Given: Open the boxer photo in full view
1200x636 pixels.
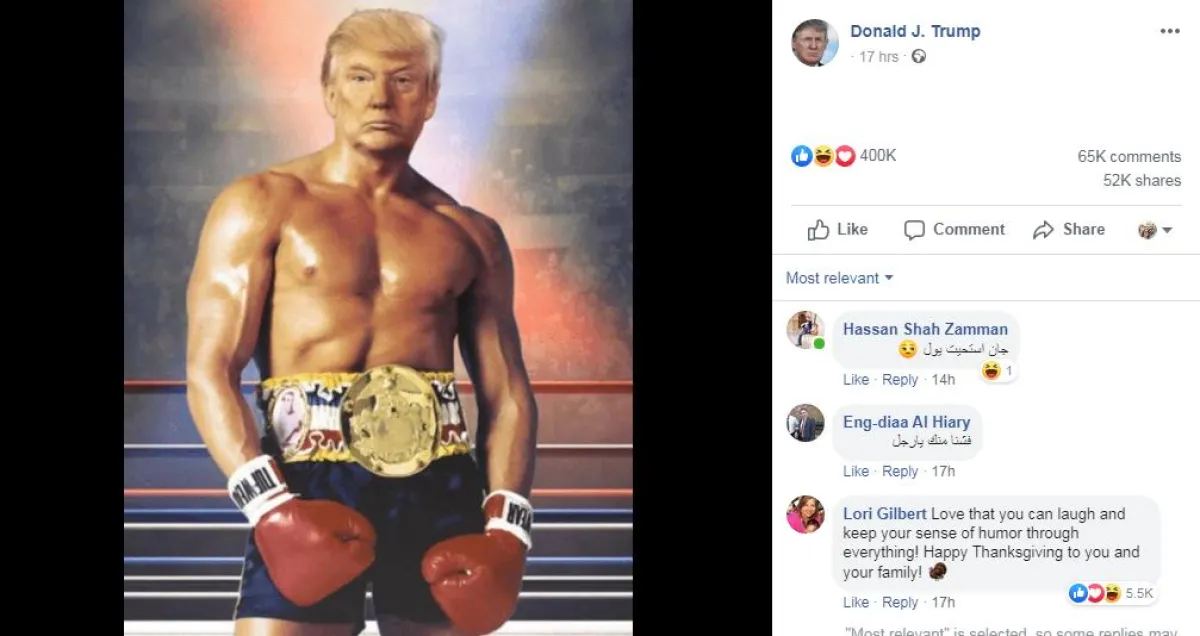Looking at the screenshot, I should [x=378, y=318].
